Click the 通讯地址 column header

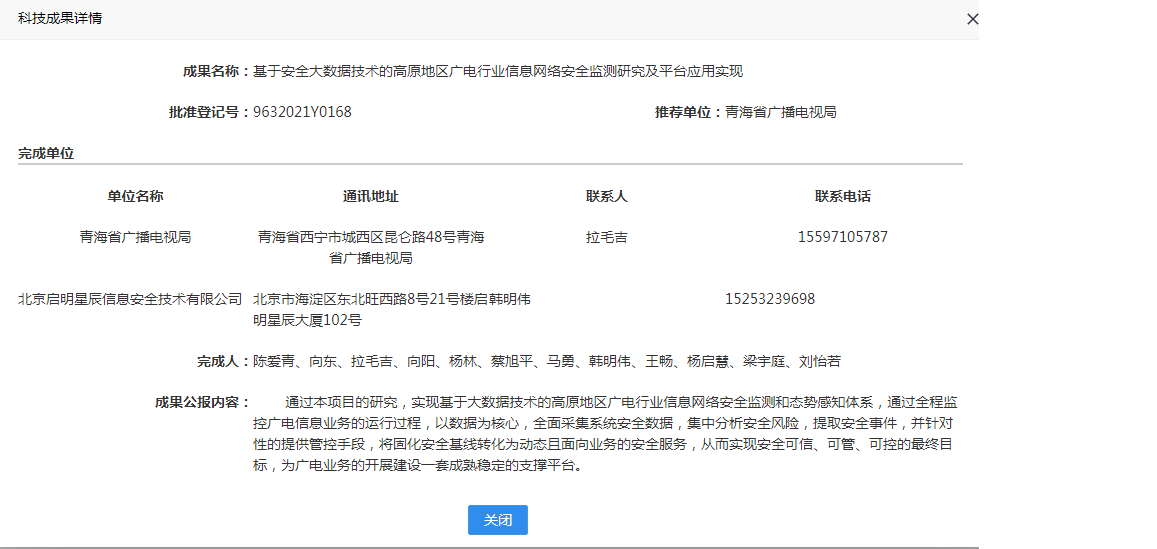(371, 196)
